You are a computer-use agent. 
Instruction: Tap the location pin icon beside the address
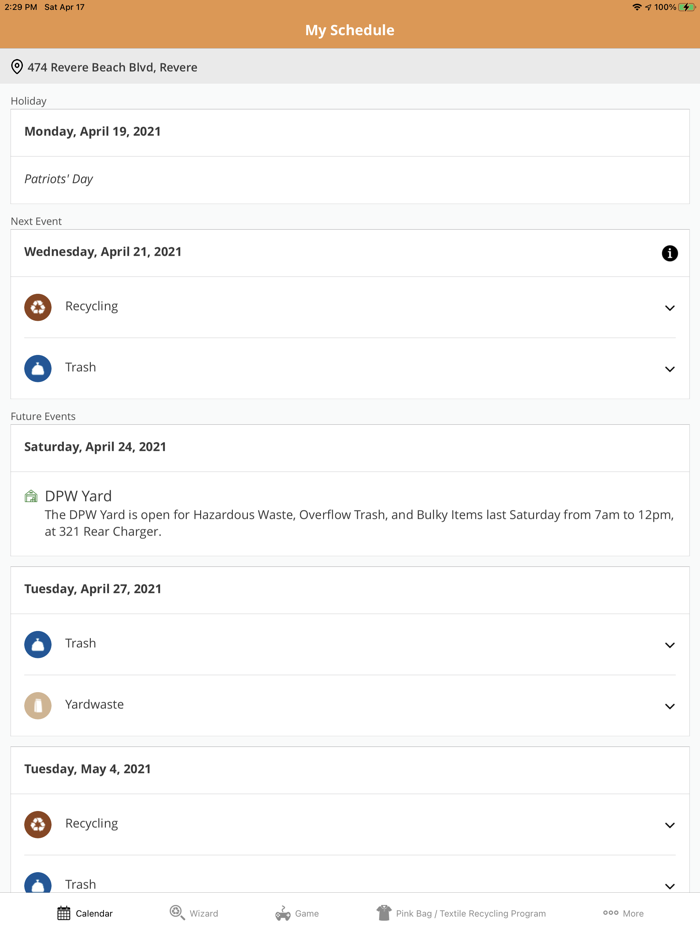point(17,67)
